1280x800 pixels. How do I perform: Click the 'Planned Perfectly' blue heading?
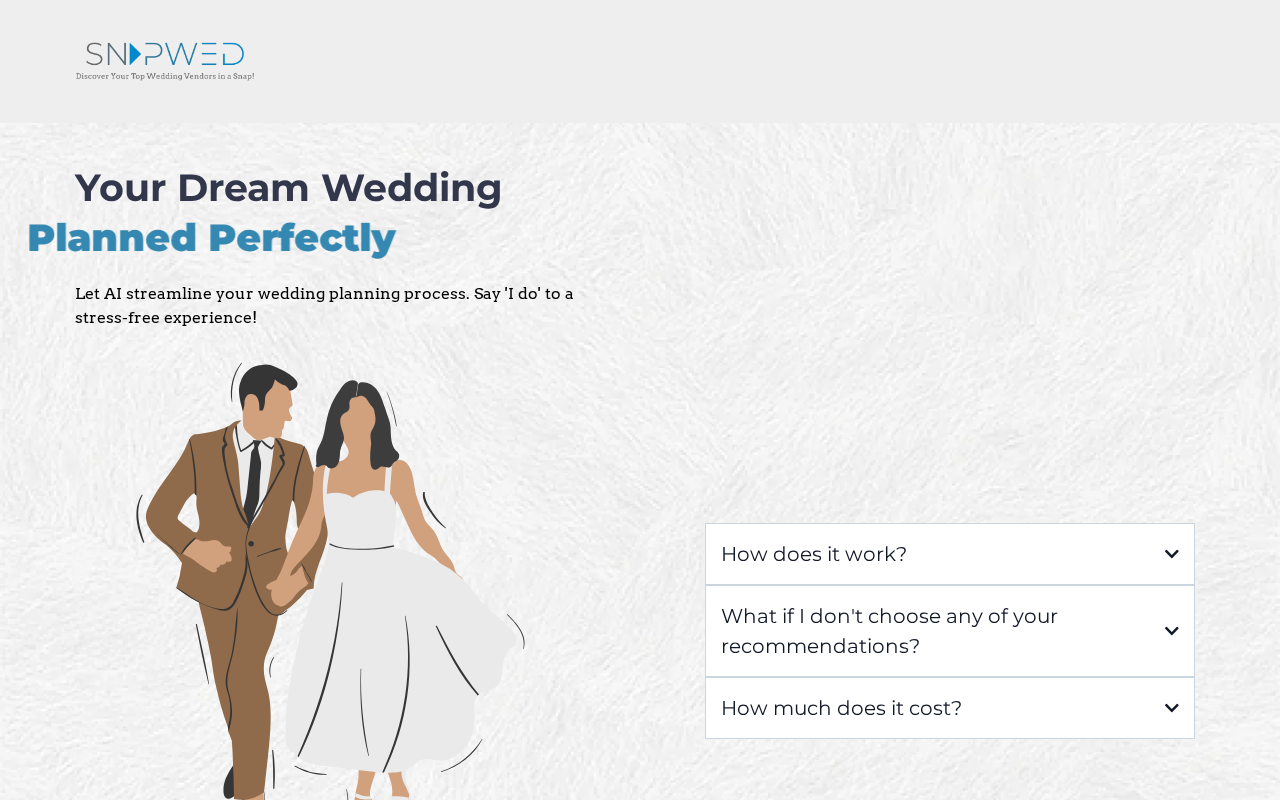click(212, 238)
